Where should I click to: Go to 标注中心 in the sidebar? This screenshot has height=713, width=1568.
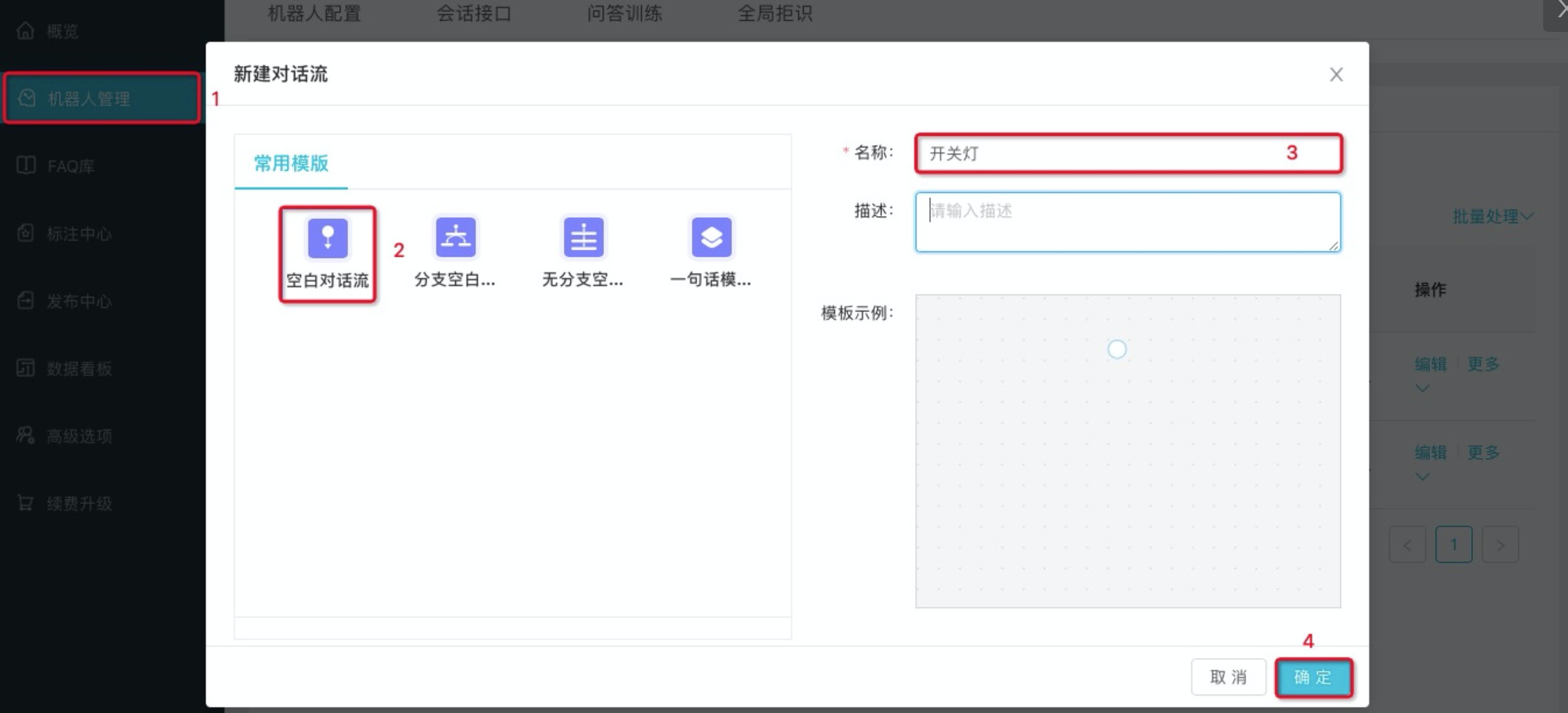coord(79,234)
